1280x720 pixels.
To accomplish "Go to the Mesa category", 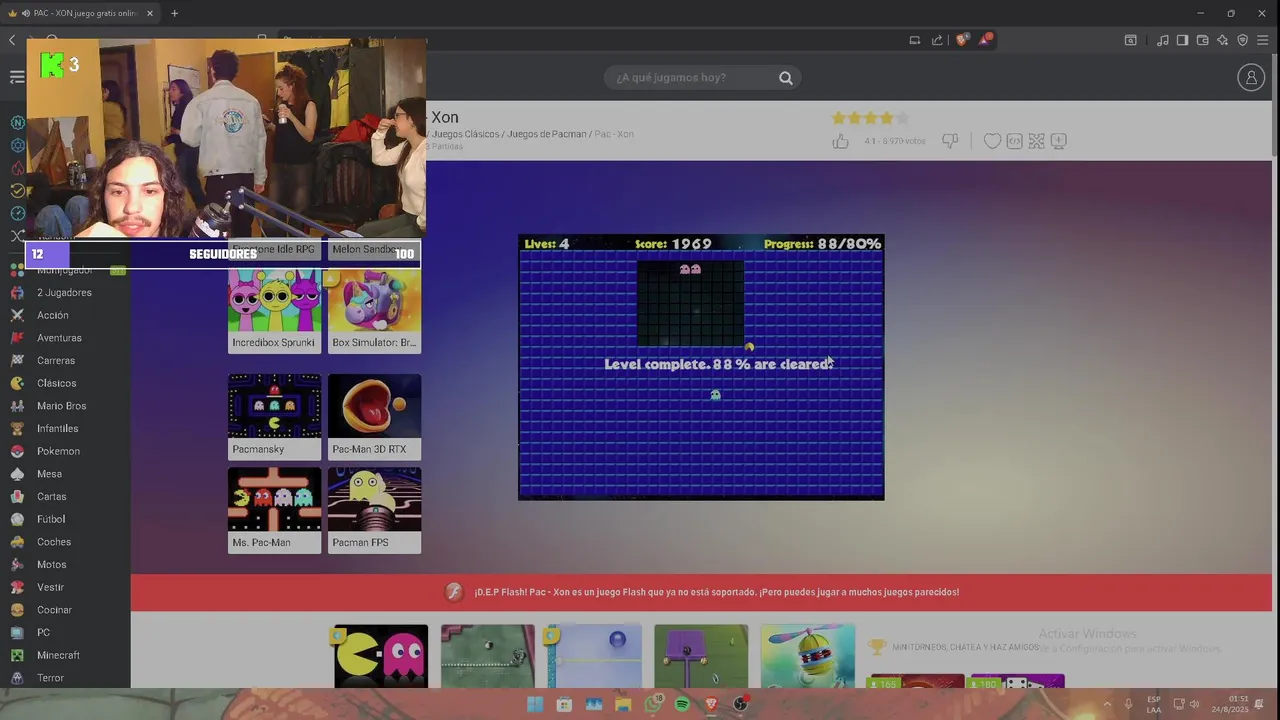I will point(49,474).
